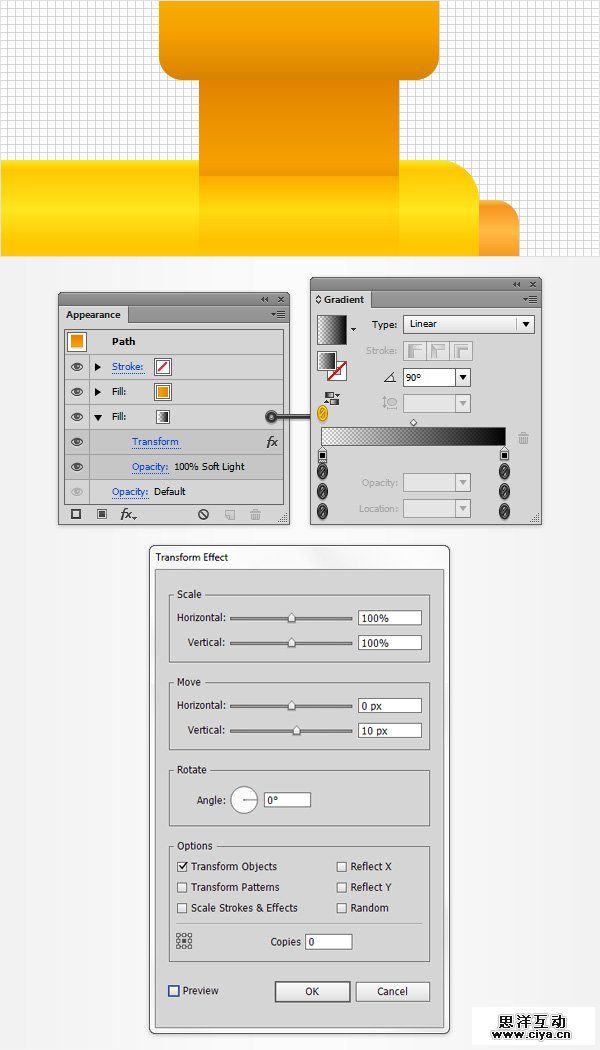The image size is (600, 1050).
Task: Open the Opacity link for Soft Light
Action: [x=150, y=467]
